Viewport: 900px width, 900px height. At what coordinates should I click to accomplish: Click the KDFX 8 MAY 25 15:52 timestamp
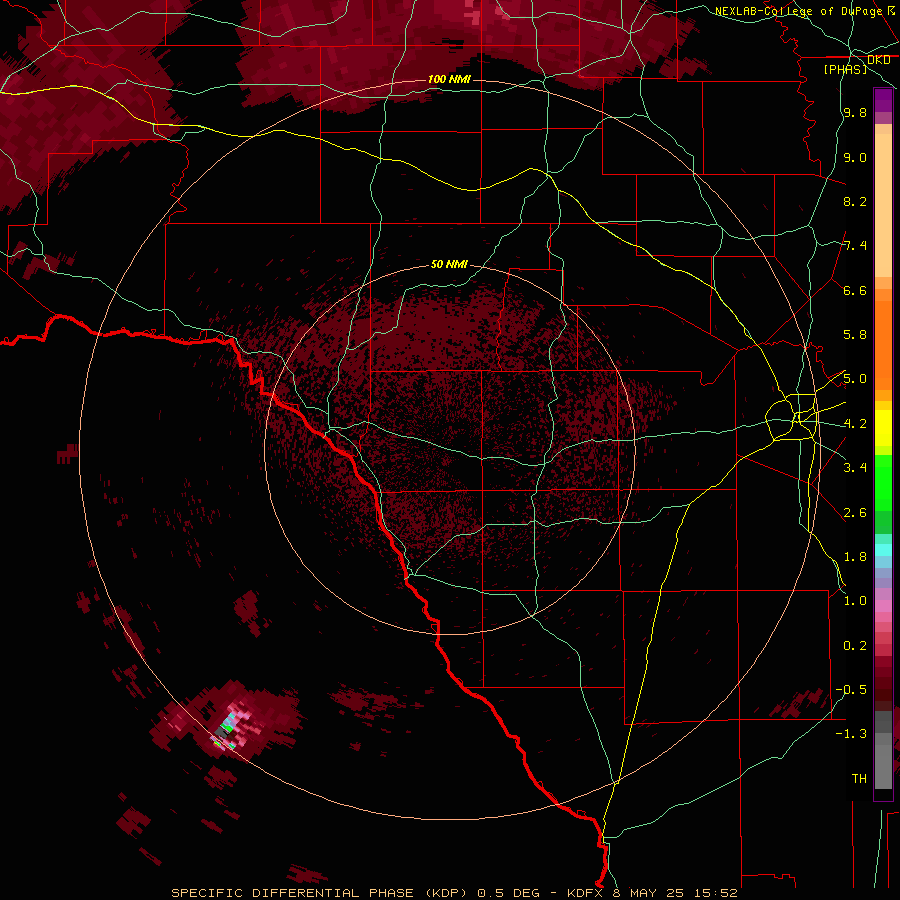click(x=652, y=893)
